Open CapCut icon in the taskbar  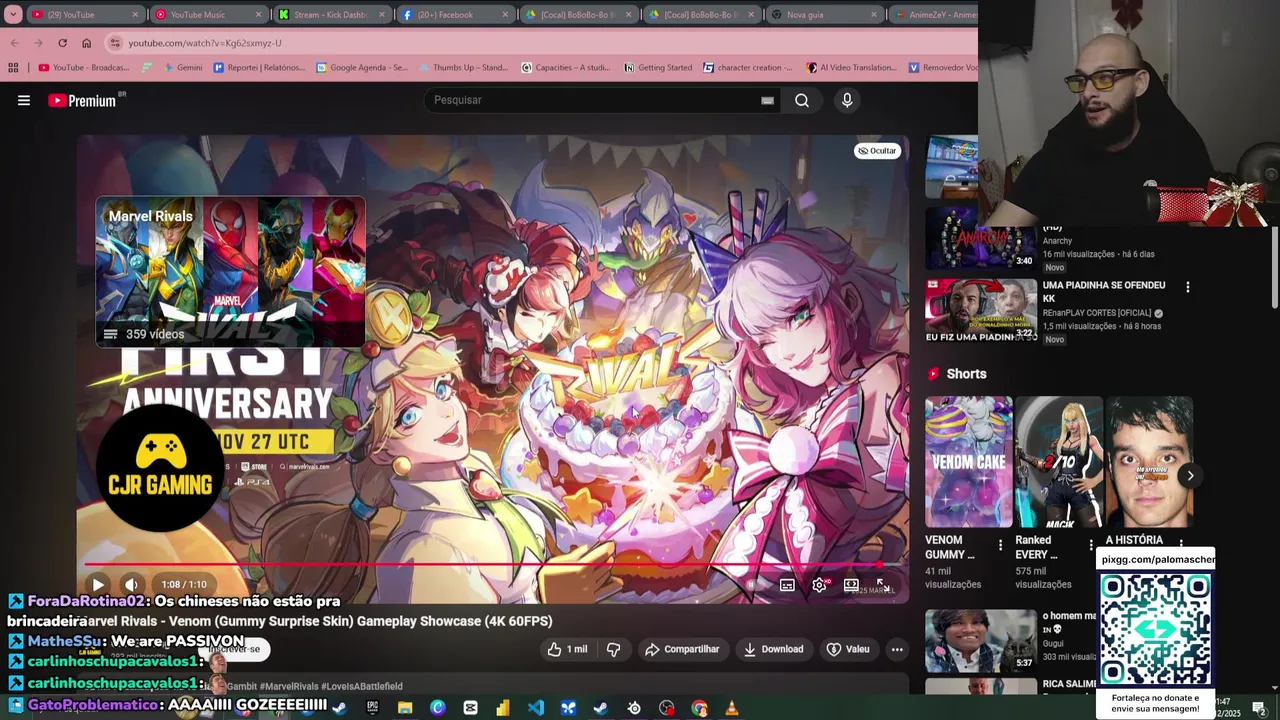[470, 708]
